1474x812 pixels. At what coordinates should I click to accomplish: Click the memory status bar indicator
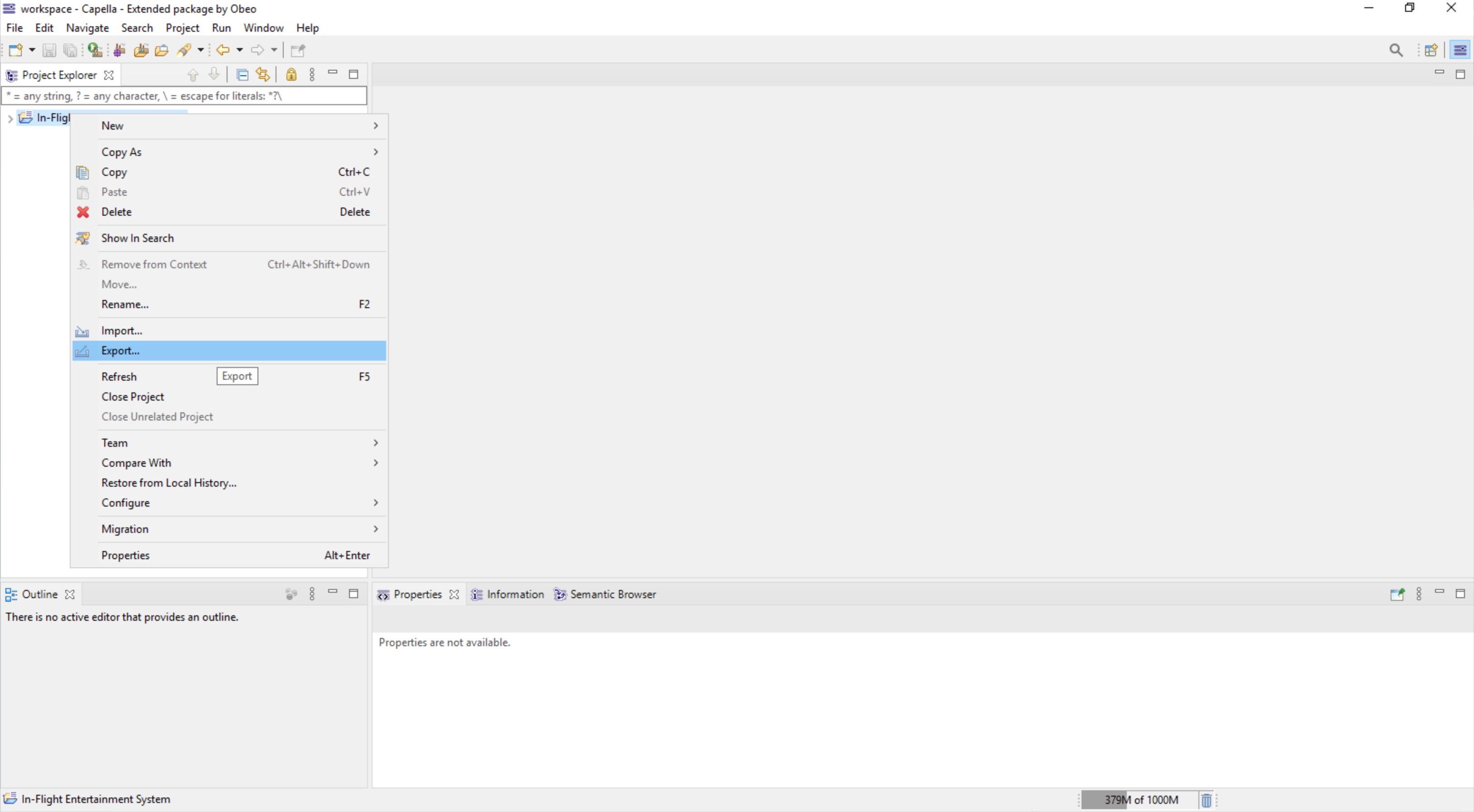pyautogui.click(x=1138, y=799)
